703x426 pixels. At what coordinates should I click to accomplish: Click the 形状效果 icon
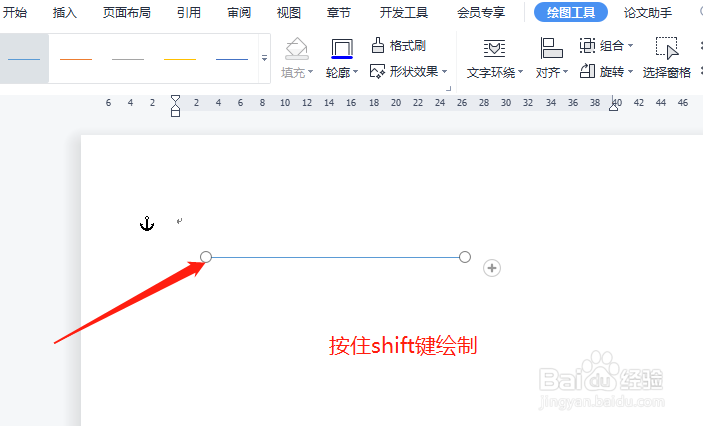(378, 71)
